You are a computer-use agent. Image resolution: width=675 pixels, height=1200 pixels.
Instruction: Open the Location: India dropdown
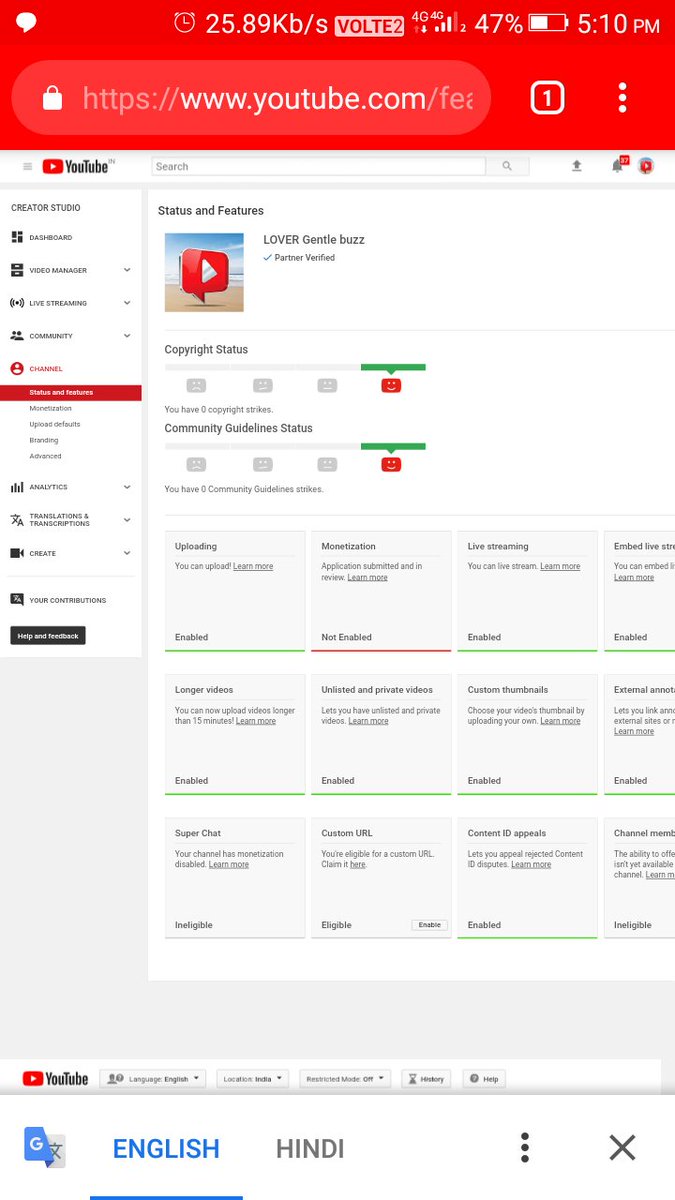click(252, 1079)
